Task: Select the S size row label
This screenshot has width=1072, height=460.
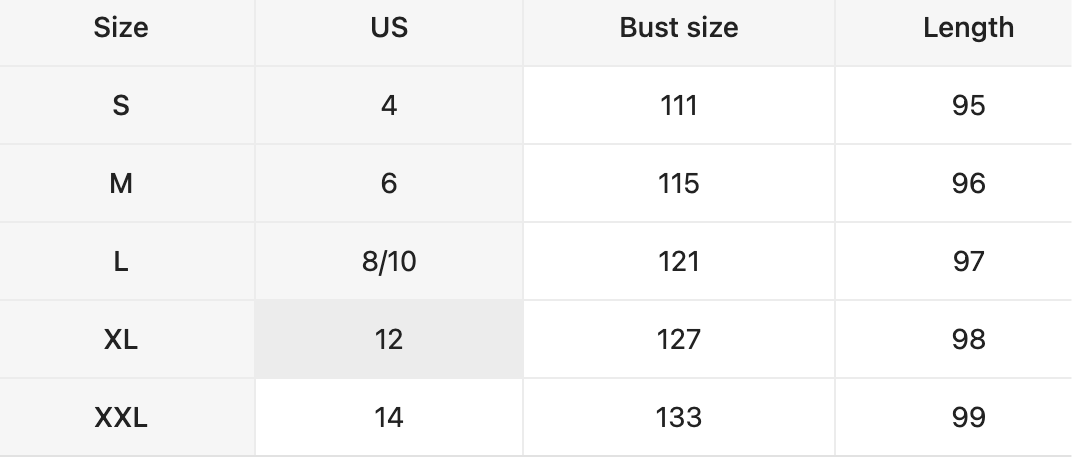Action: click(x=121, y=105)
